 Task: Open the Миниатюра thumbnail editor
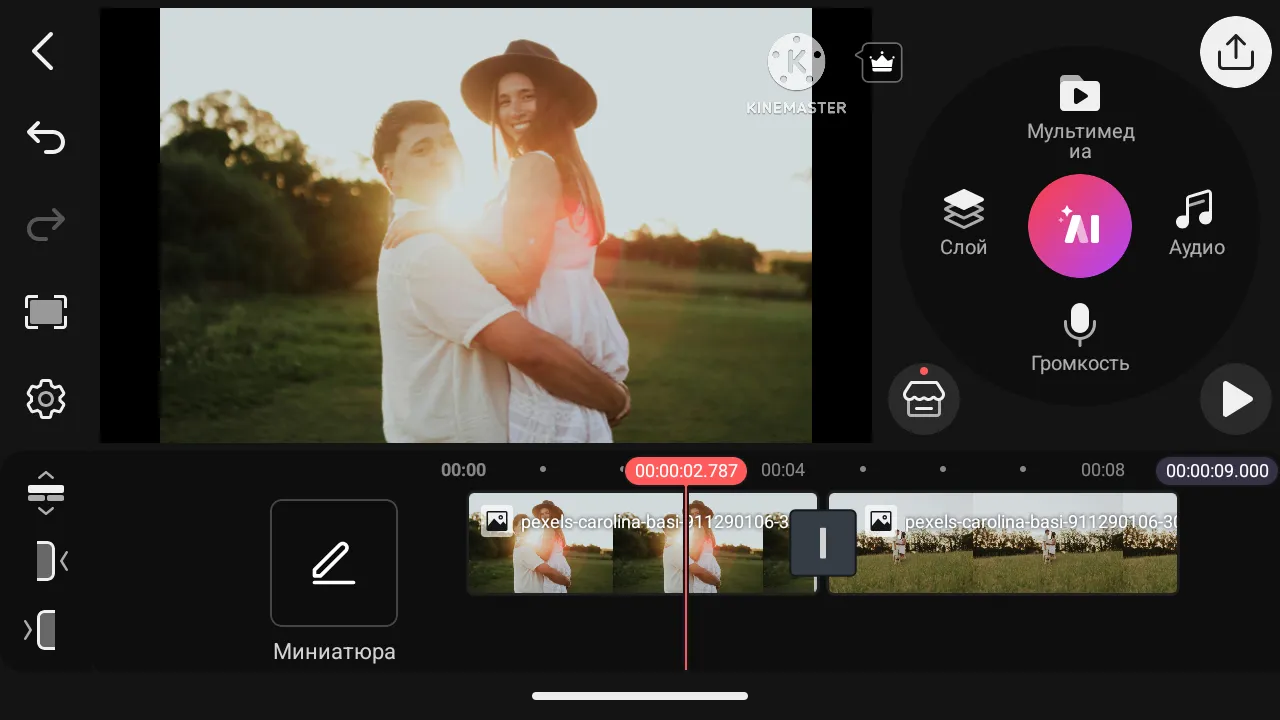333,563
